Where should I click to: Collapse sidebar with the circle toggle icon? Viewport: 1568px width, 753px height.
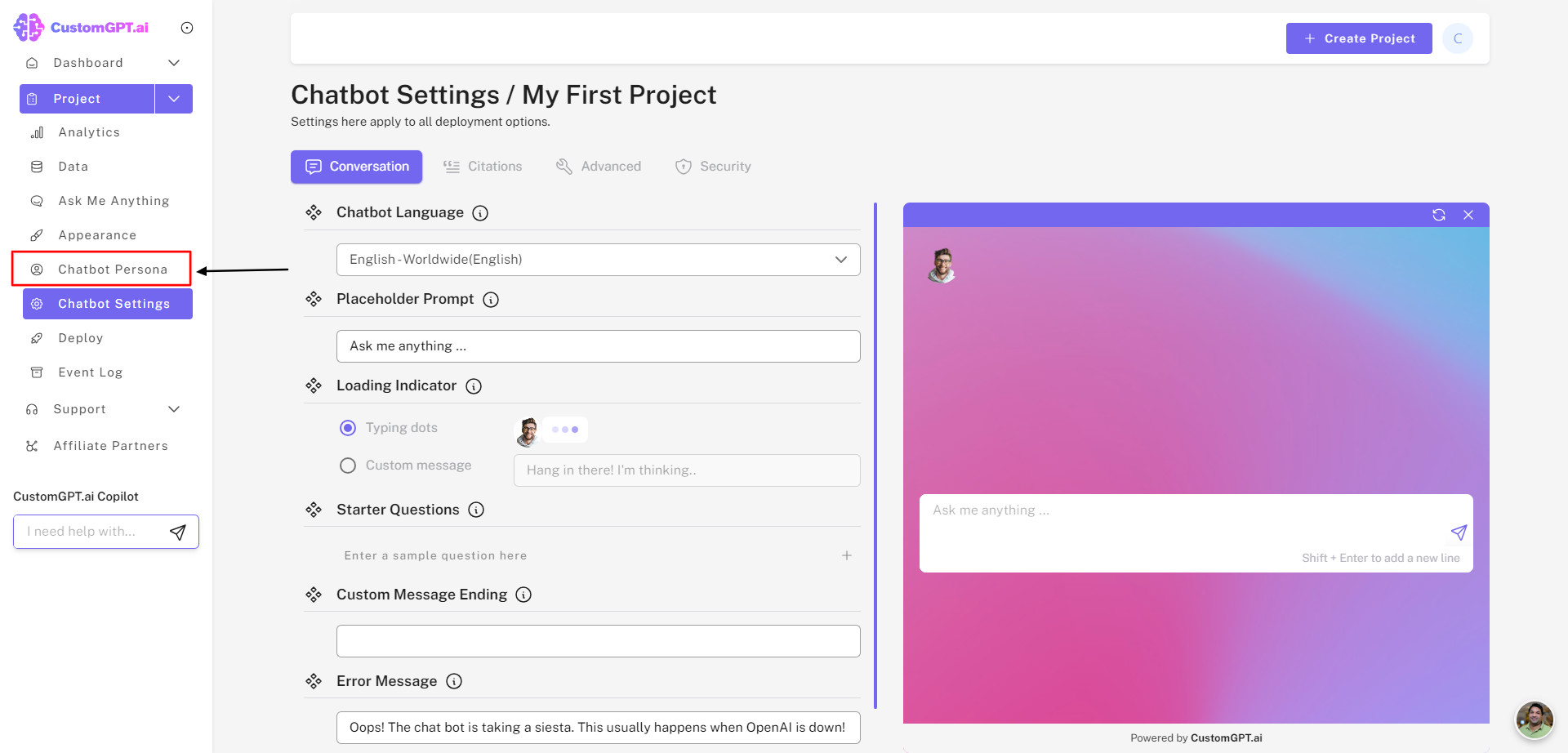(x=187, y=28)
